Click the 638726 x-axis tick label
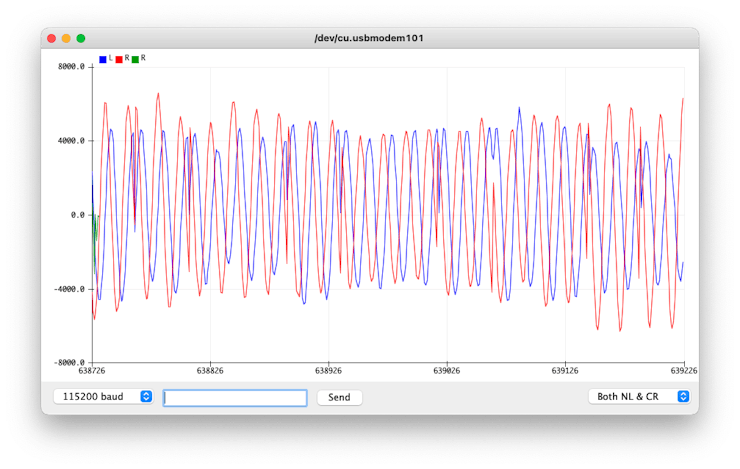The image size is (740, 469). 92,371
